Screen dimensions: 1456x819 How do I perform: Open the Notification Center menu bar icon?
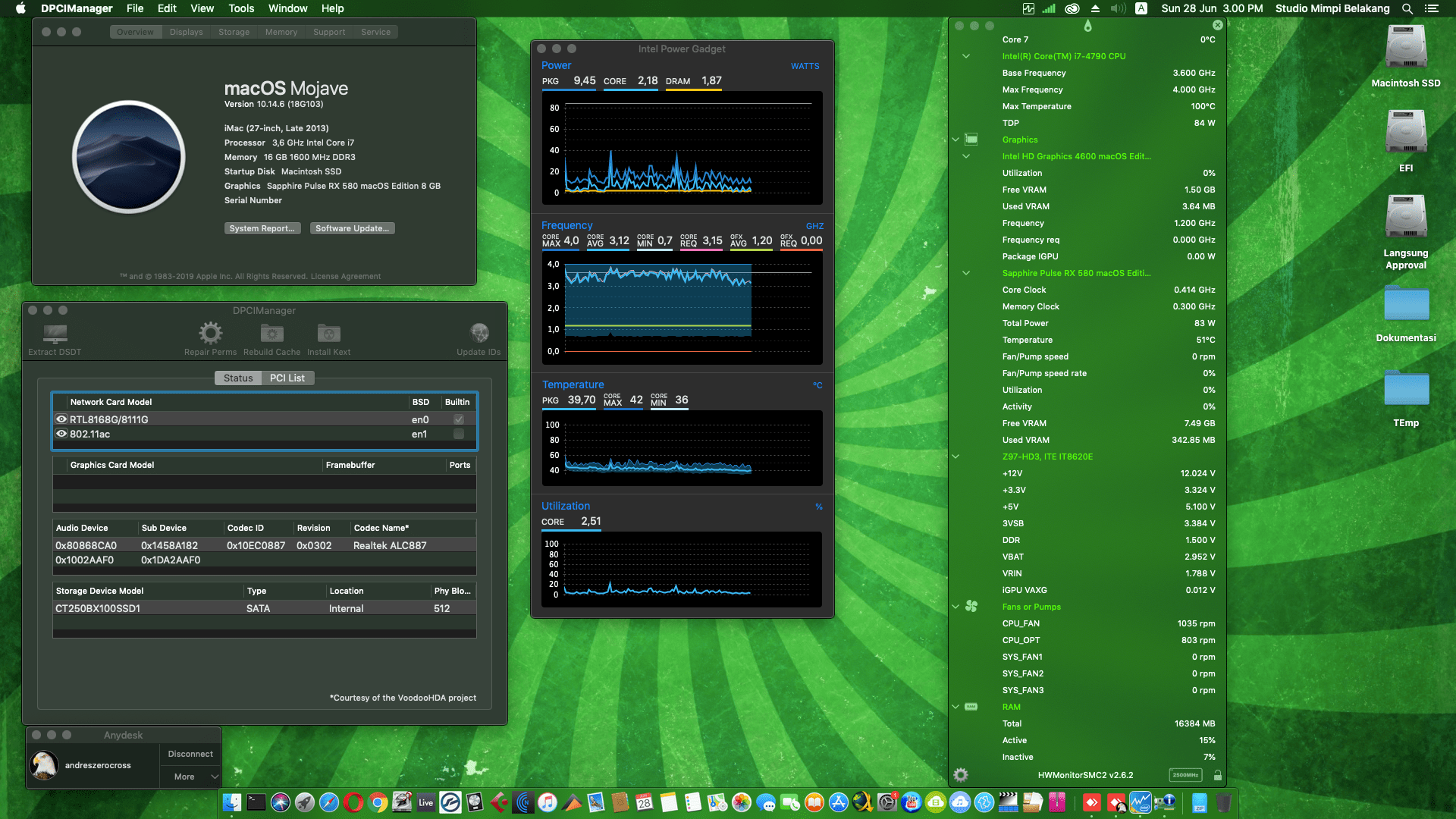click(1432, 8)
